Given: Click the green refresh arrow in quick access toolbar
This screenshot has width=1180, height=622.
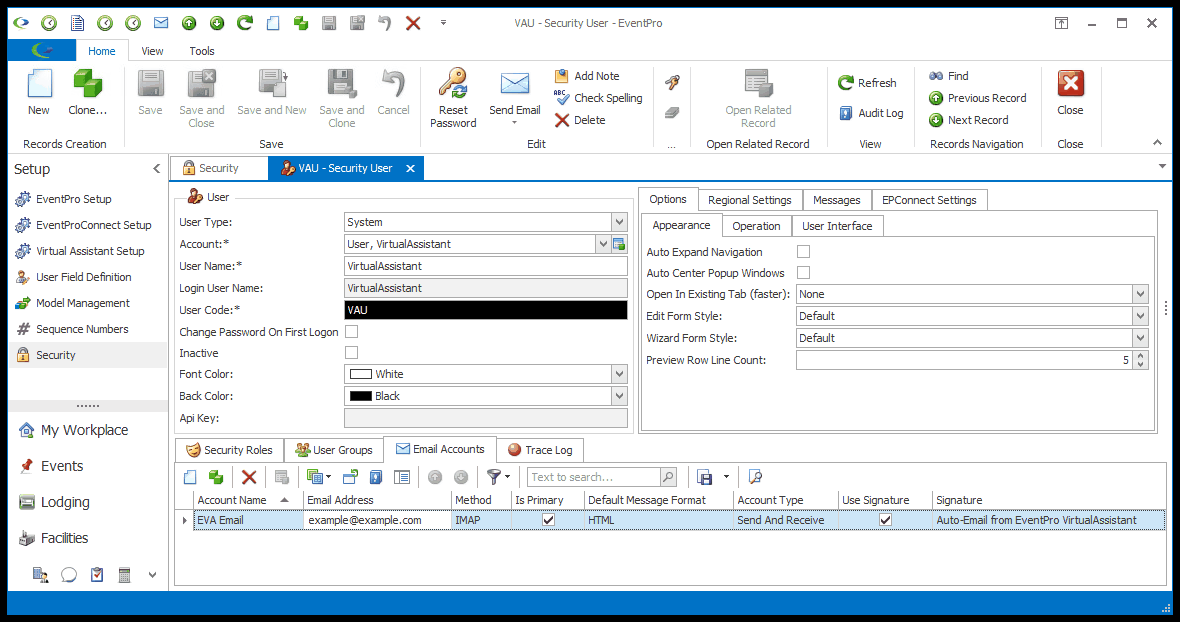Looking at the screenshot, I should pos(245,23).
